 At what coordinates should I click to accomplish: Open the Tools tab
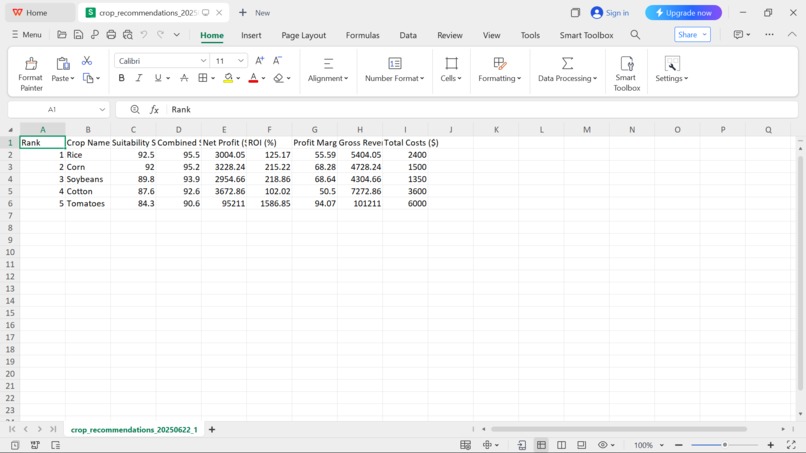(530, 35)
